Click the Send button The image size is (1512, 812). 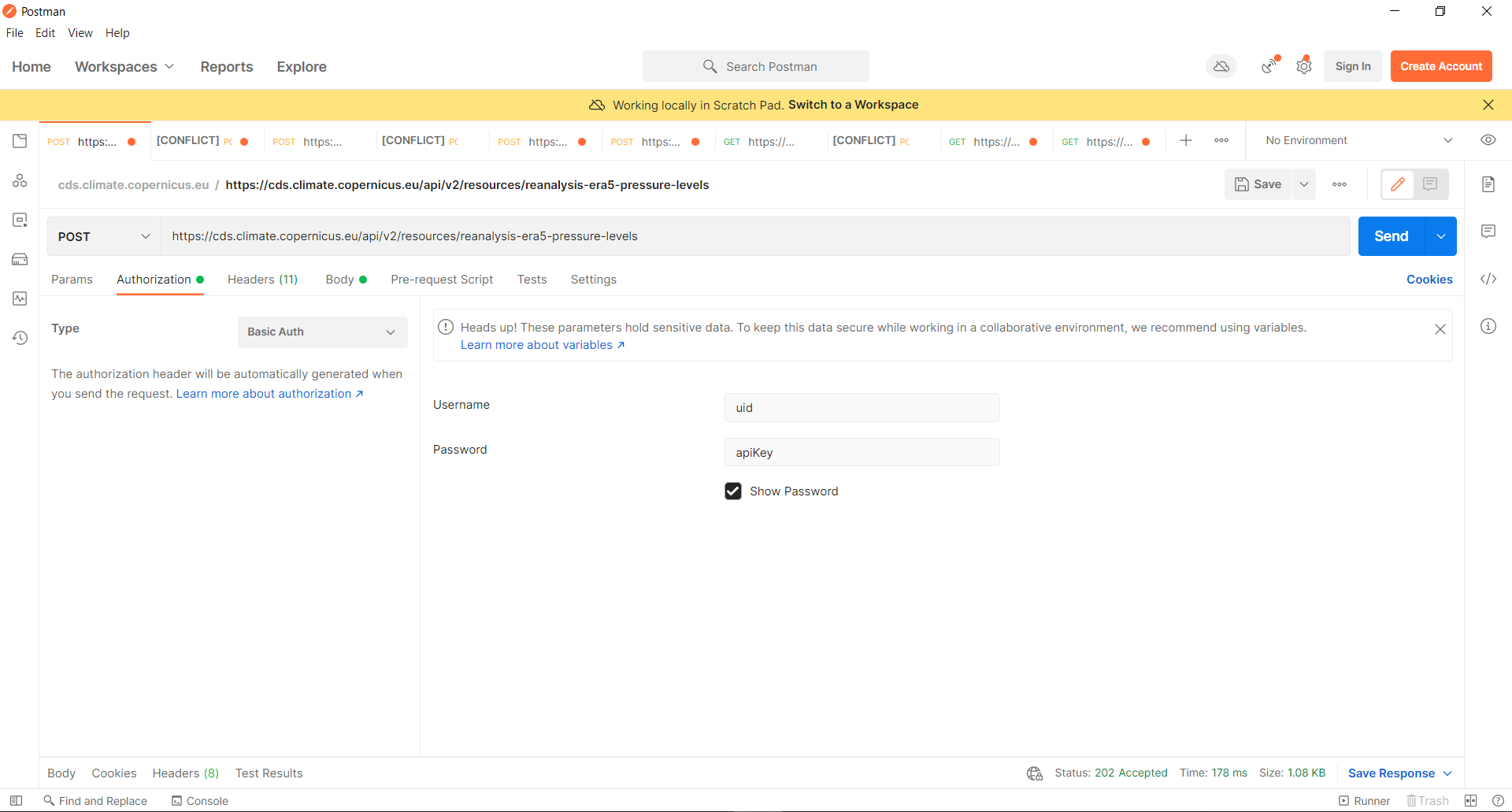[1392, 236]
